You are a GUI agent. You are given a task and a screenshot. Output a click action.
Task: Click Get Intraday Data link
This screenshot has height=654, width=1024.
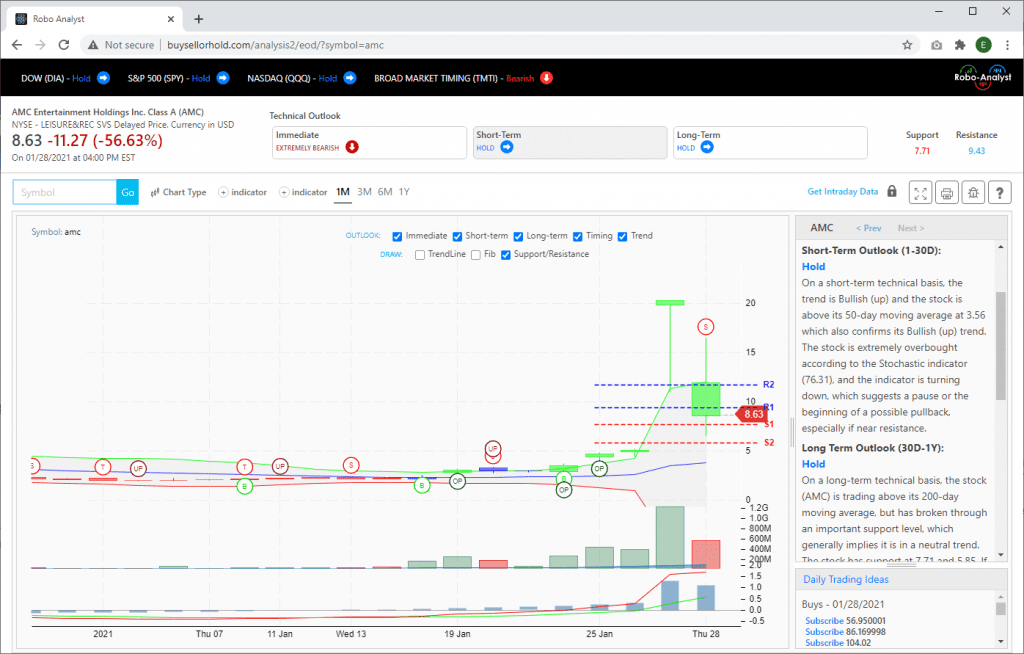tap(842, 191)
